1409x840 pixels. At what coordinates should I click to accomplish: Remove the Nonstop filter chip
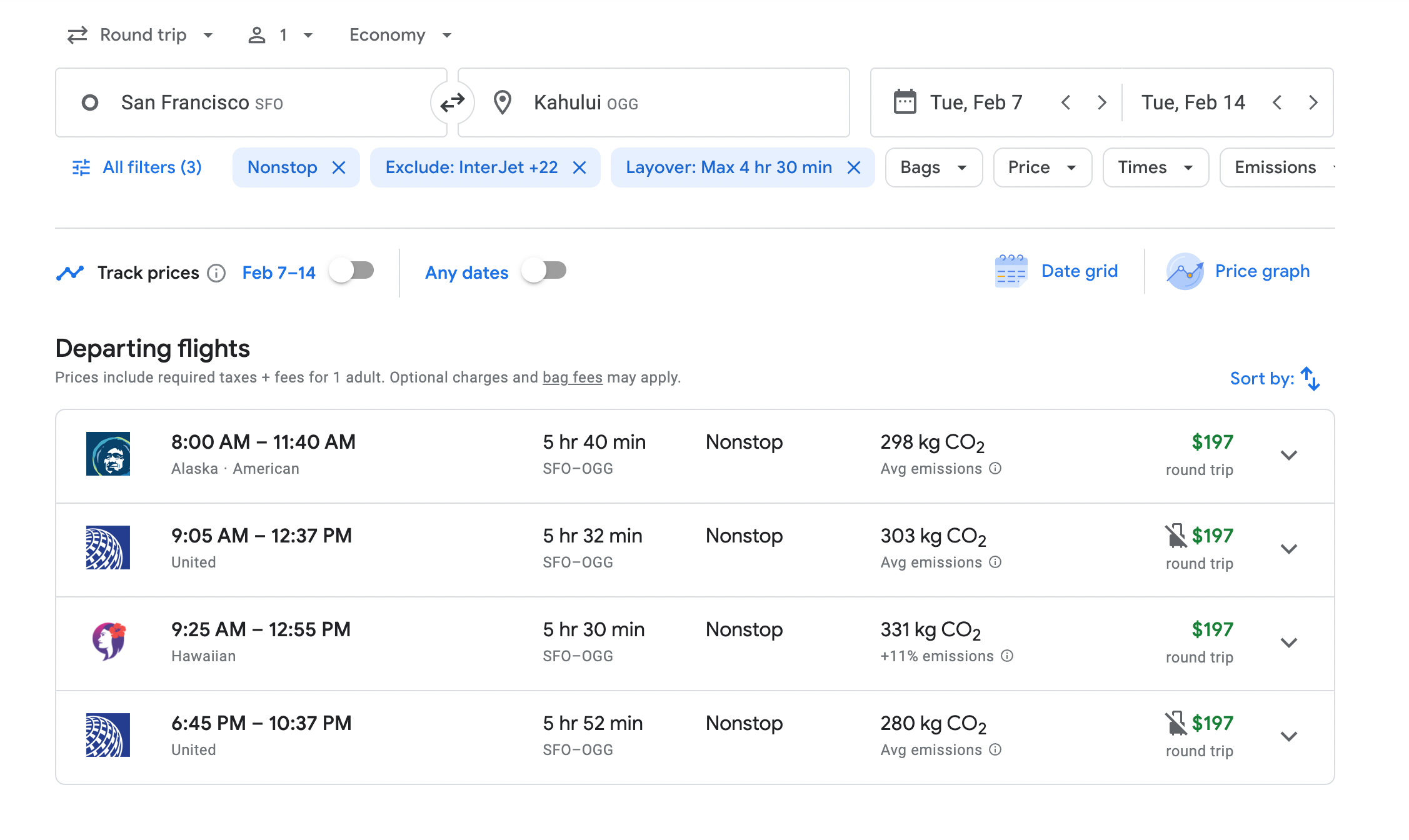[x=339, y=167]
